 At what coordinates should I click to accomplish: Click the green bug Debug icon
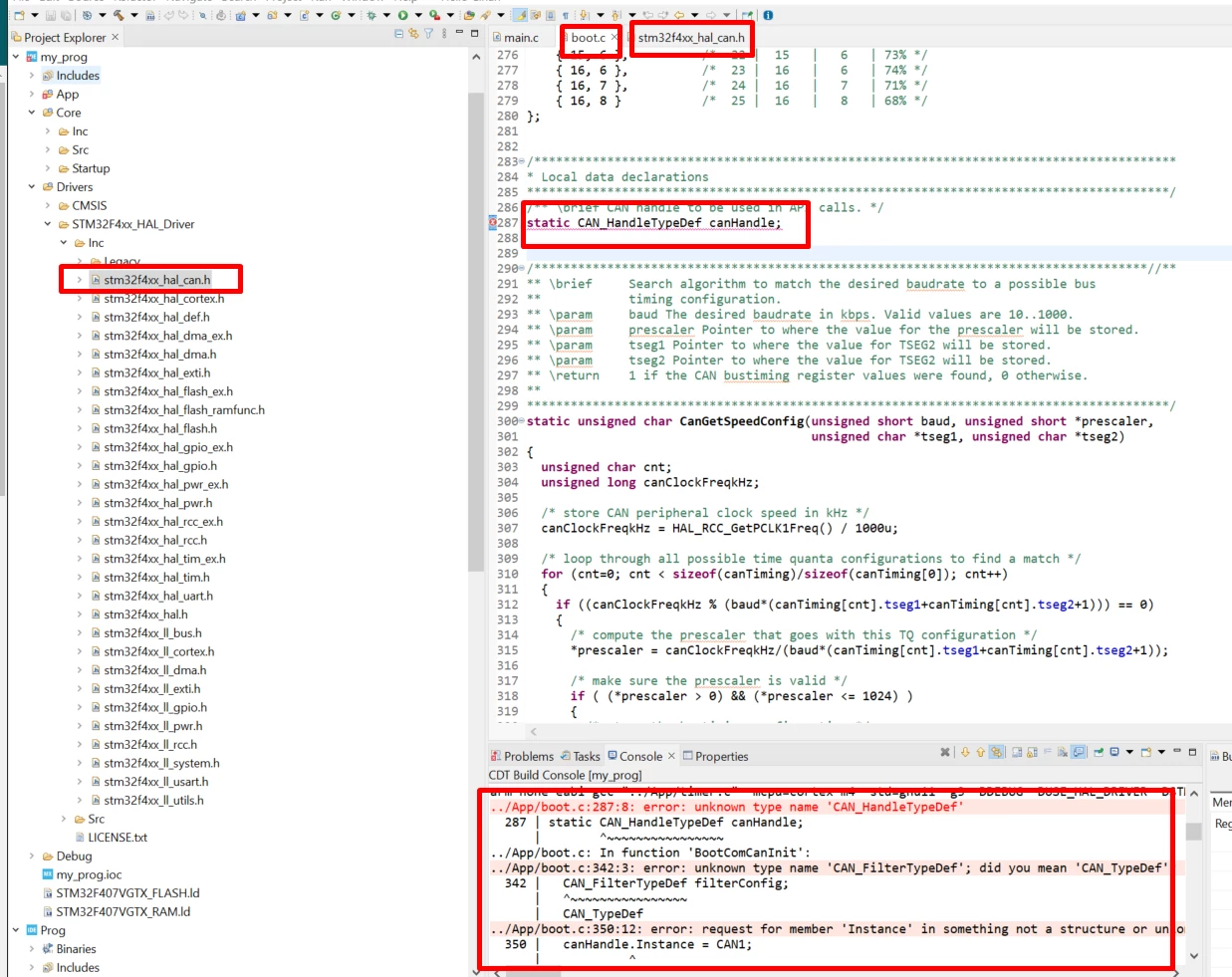click(x=371, y=15)
